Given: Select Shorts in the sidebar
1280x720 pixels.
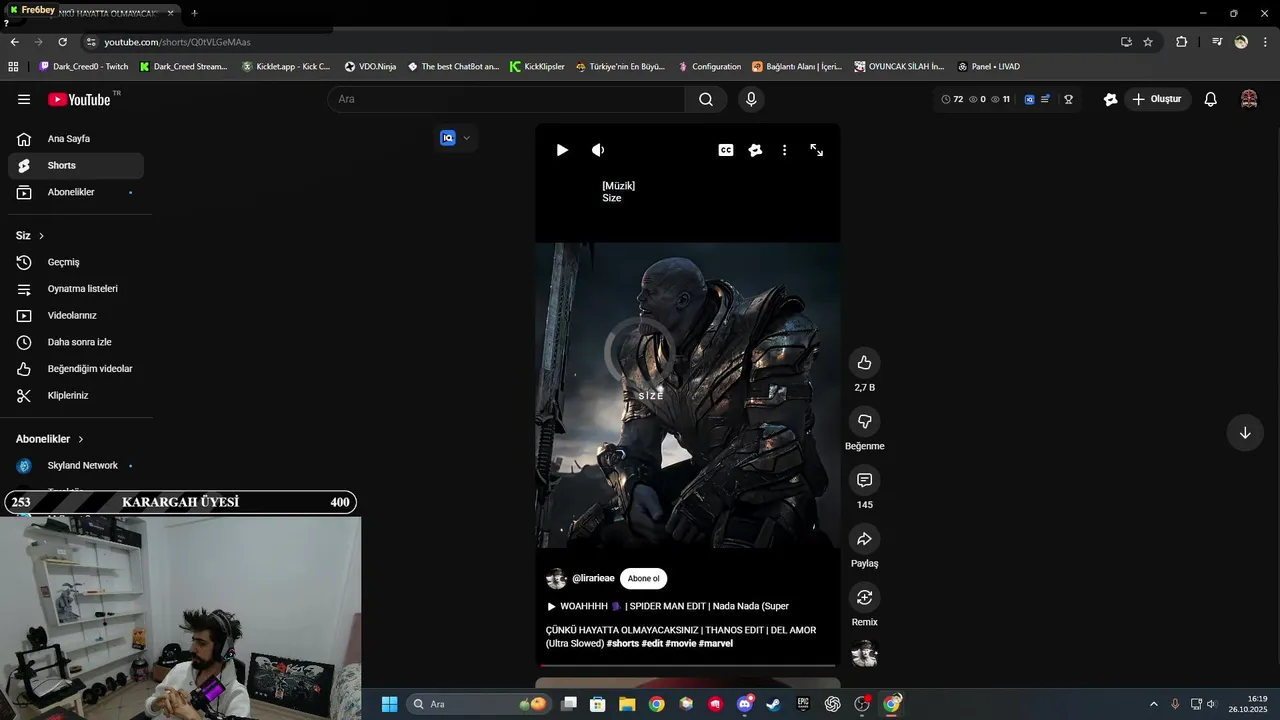Looking at the screenshot, I should 76,165.
